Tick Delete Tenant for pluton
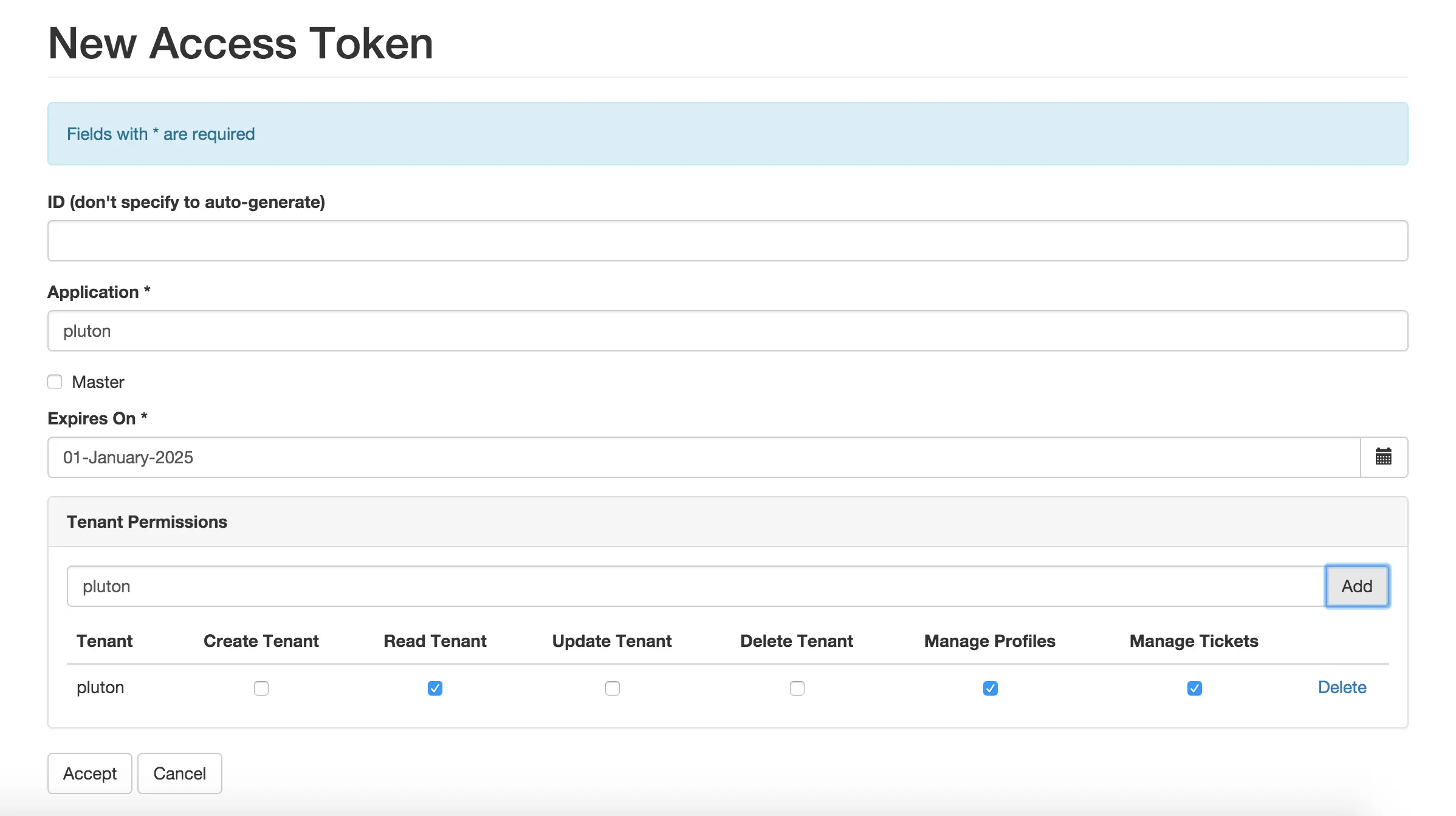Viewport: 1456px width, 816px height. pyautogui.click(x=797, y=688)
